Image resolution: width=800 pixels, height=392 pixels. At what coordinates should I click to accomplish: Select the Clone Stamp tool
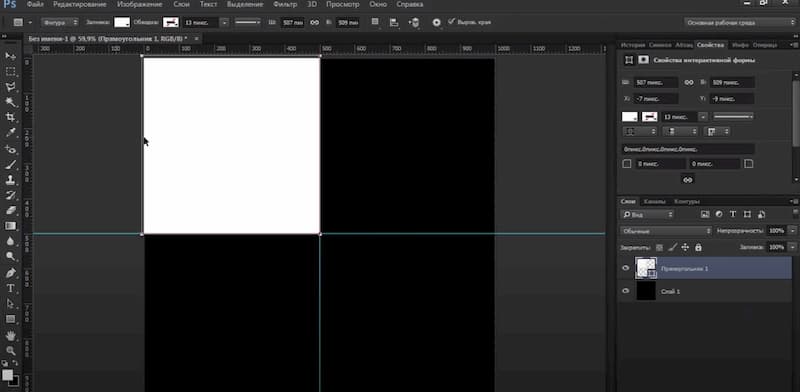point(10,180)
